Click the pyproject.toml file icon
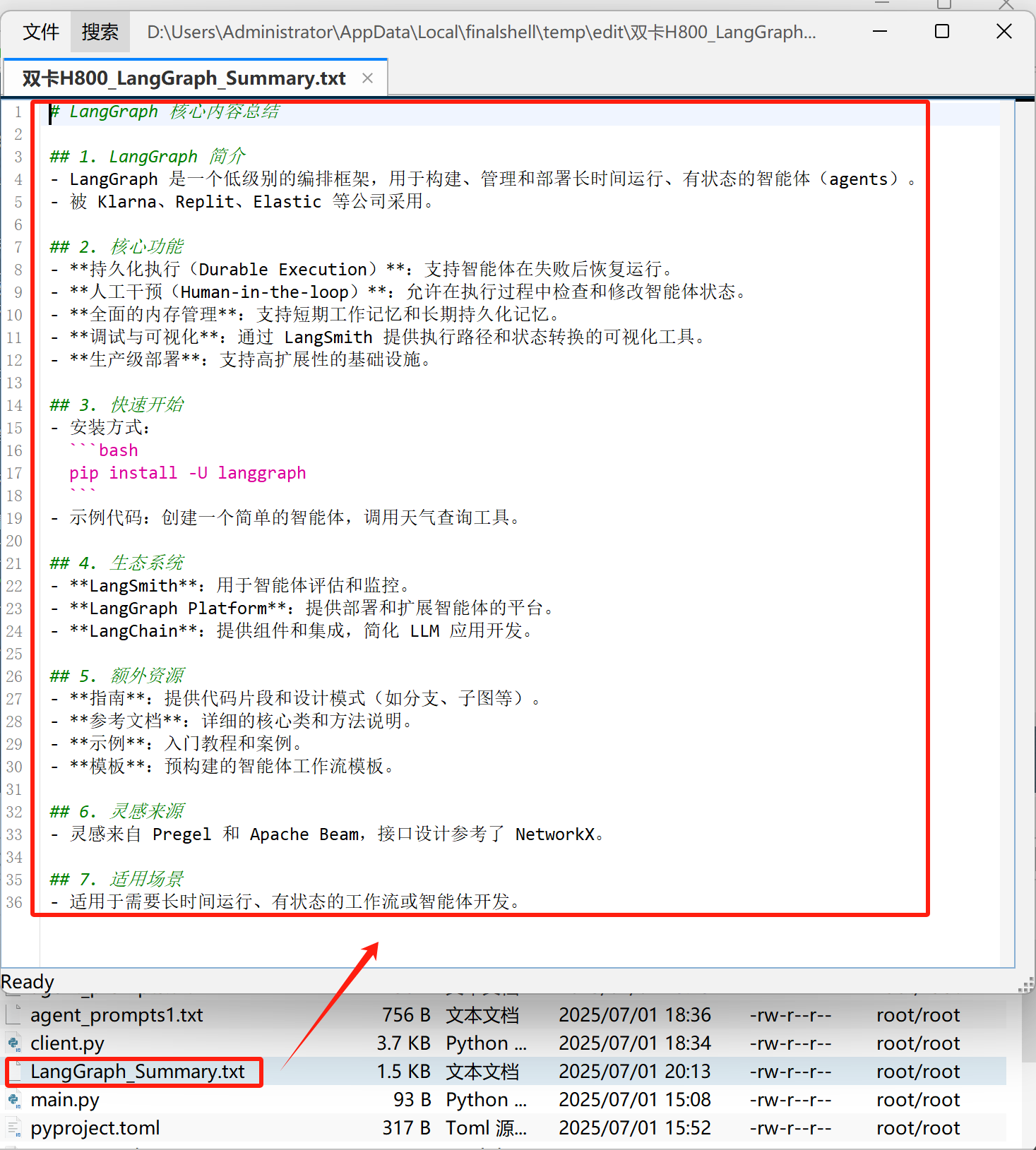 point(14,1127)
